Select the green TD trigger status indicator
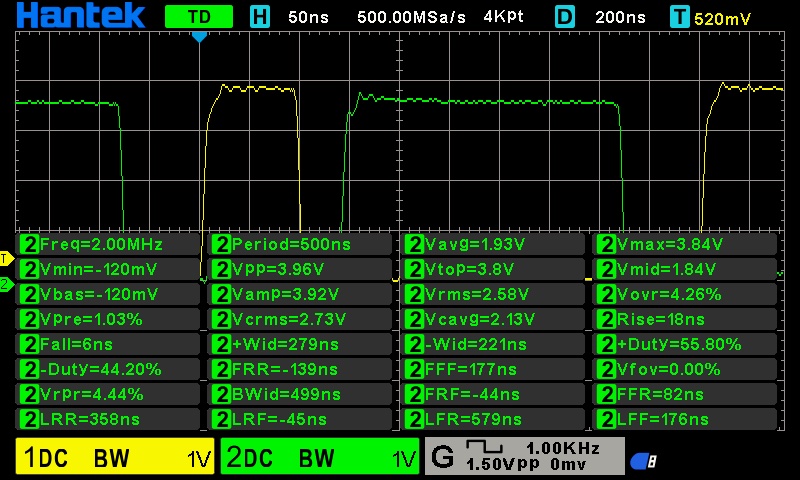This screenshot has height=480, width=800. [x=199, y=17]
